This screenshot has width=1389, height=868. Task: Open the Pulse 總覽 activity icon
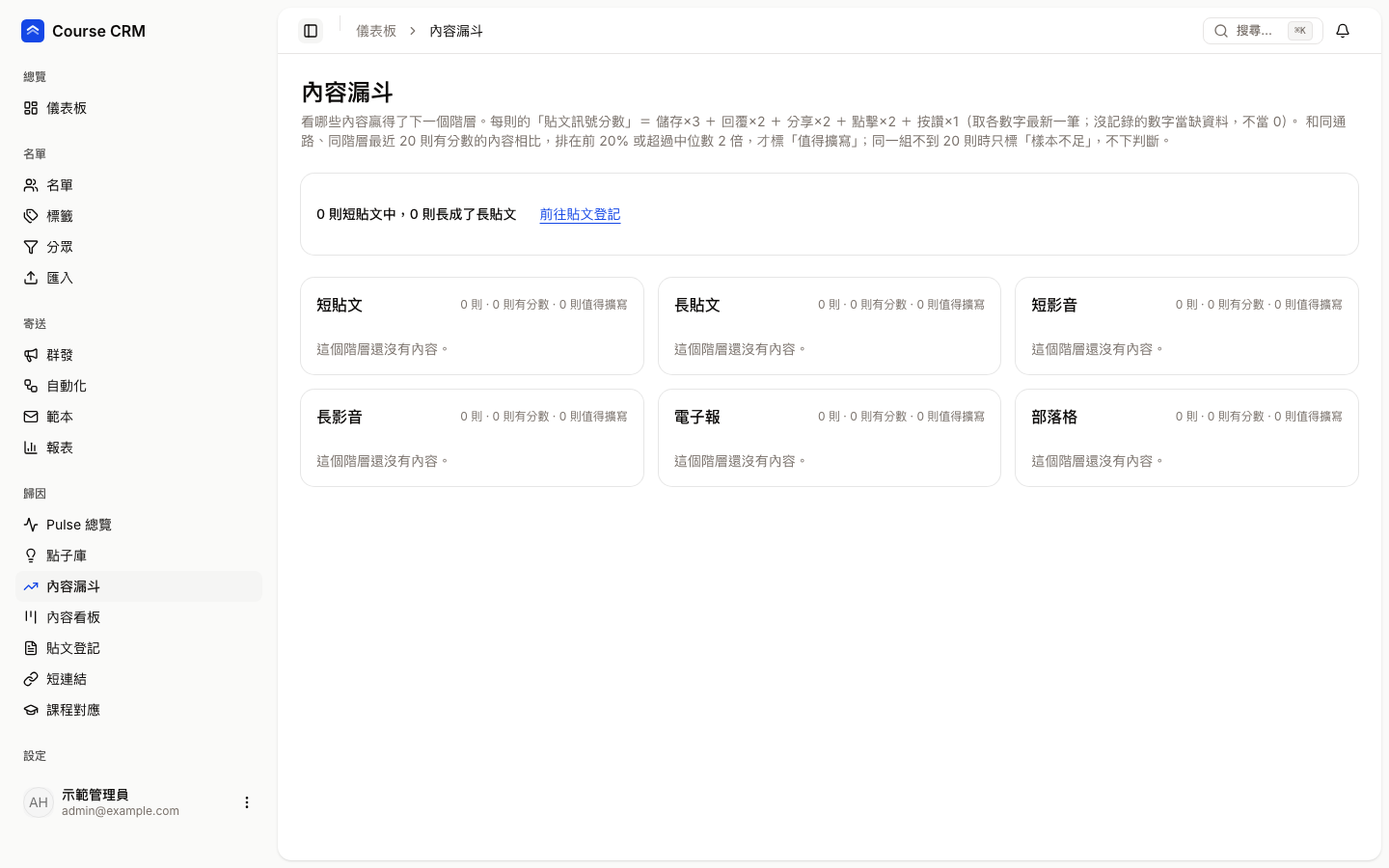coord(31,525)
